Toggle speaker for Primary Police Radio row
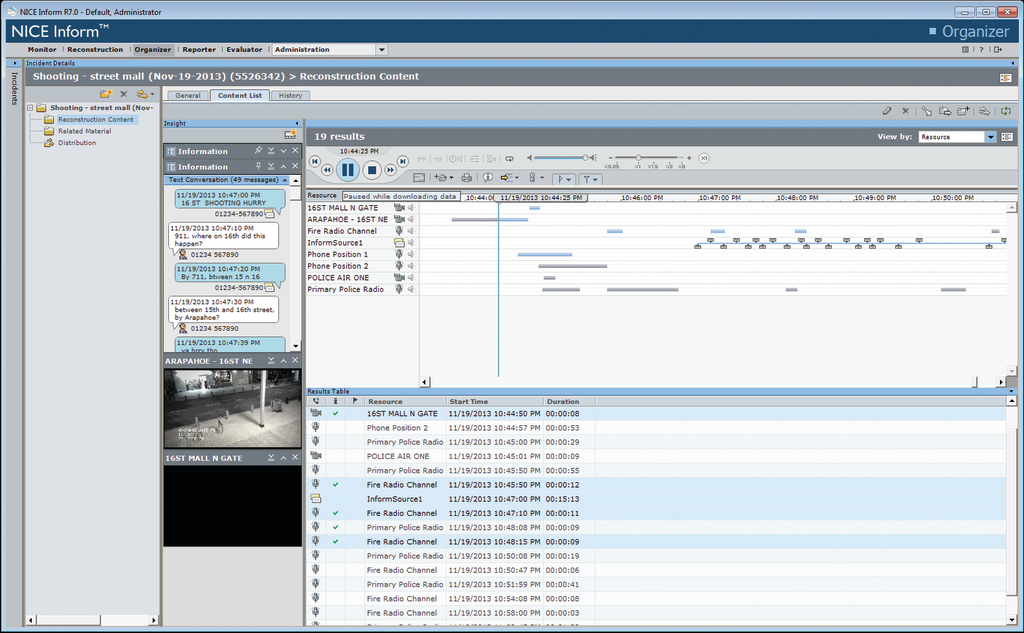 click(410, 289)
